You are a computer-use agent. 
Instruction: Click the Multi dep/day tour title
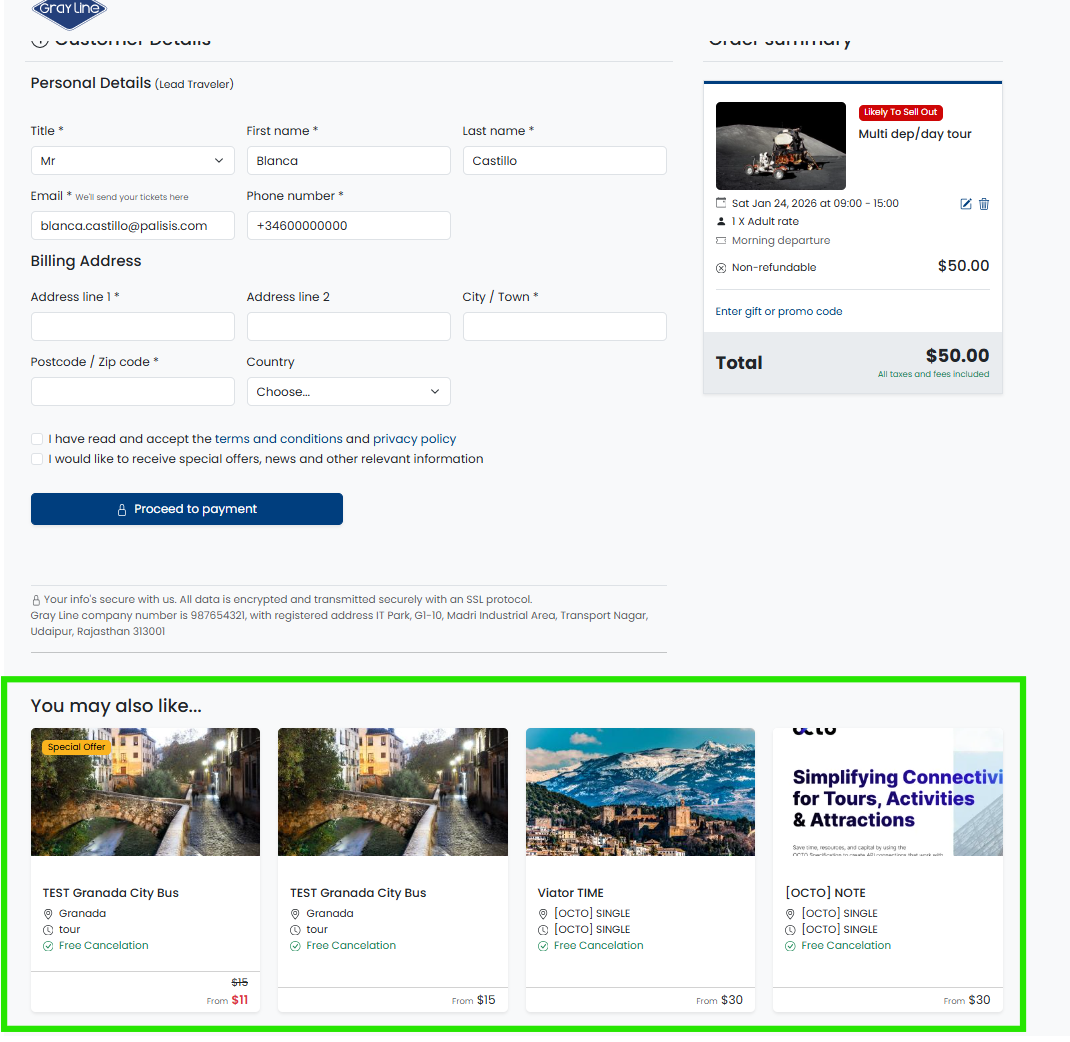(x=914, y=134)
